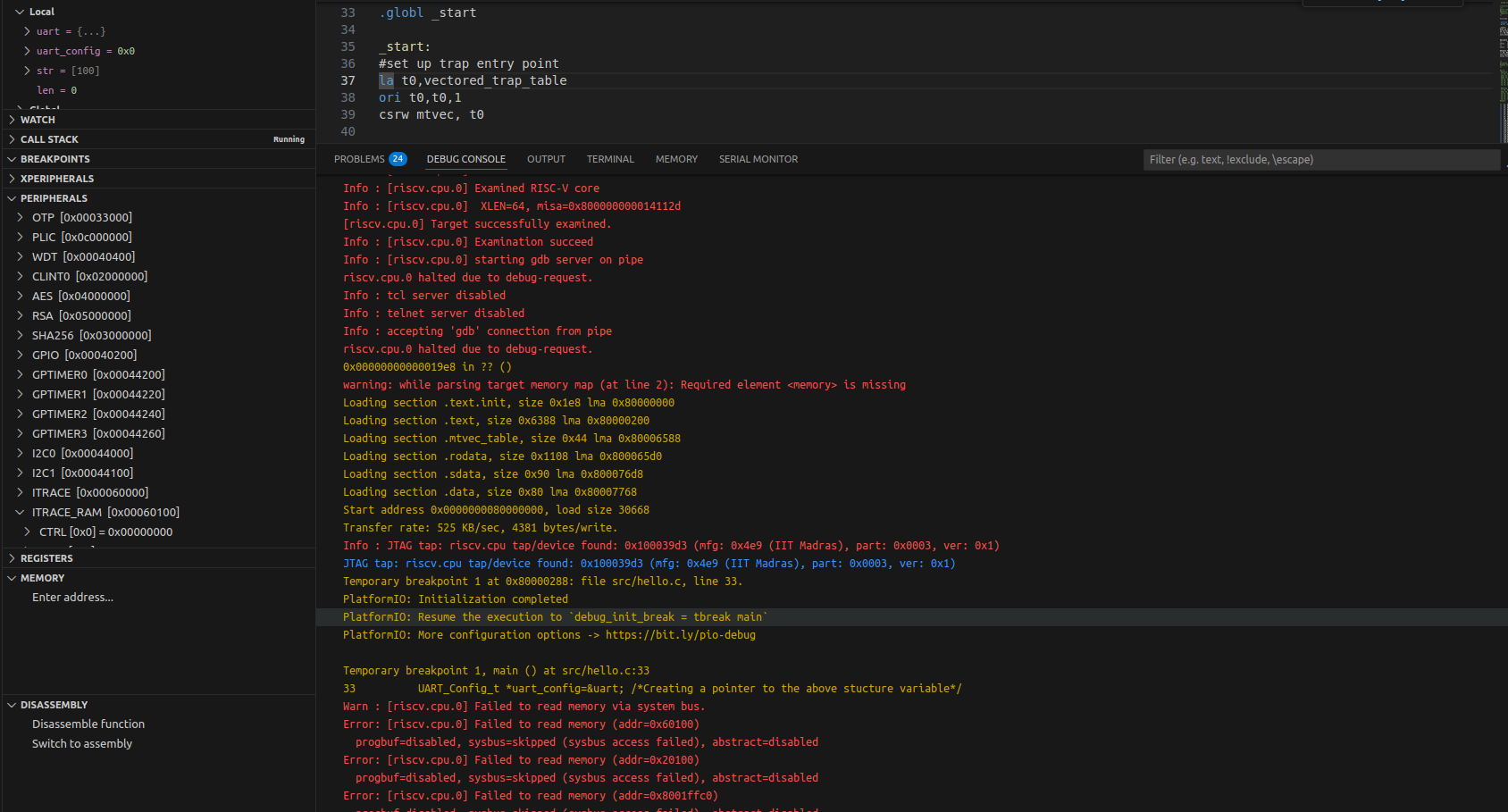Click the debug console Filter input field
The width and height of the screenshot is (1508, 812).
click(1320, 160)
